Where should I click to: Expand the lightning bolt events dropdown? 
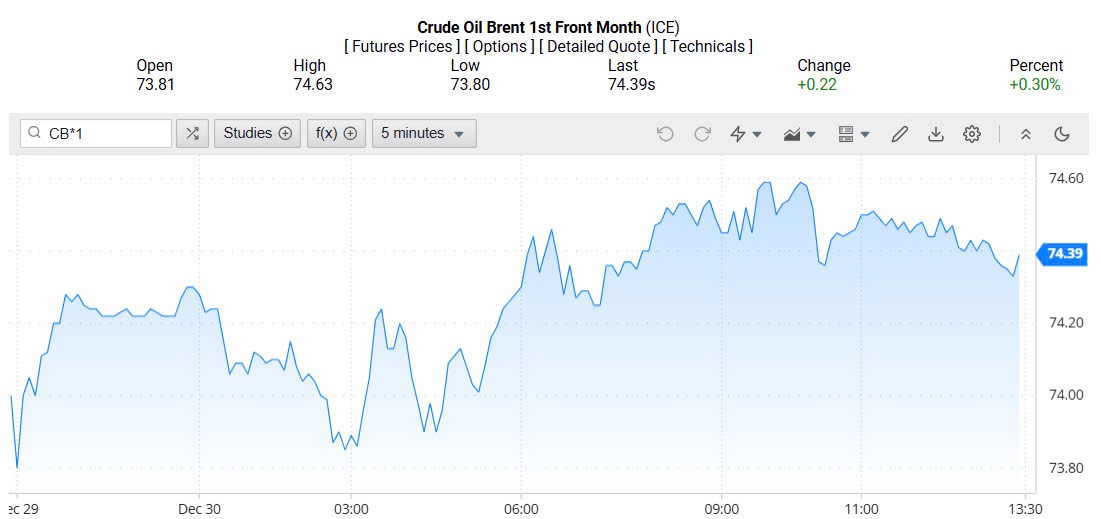[x=746, y=134]
